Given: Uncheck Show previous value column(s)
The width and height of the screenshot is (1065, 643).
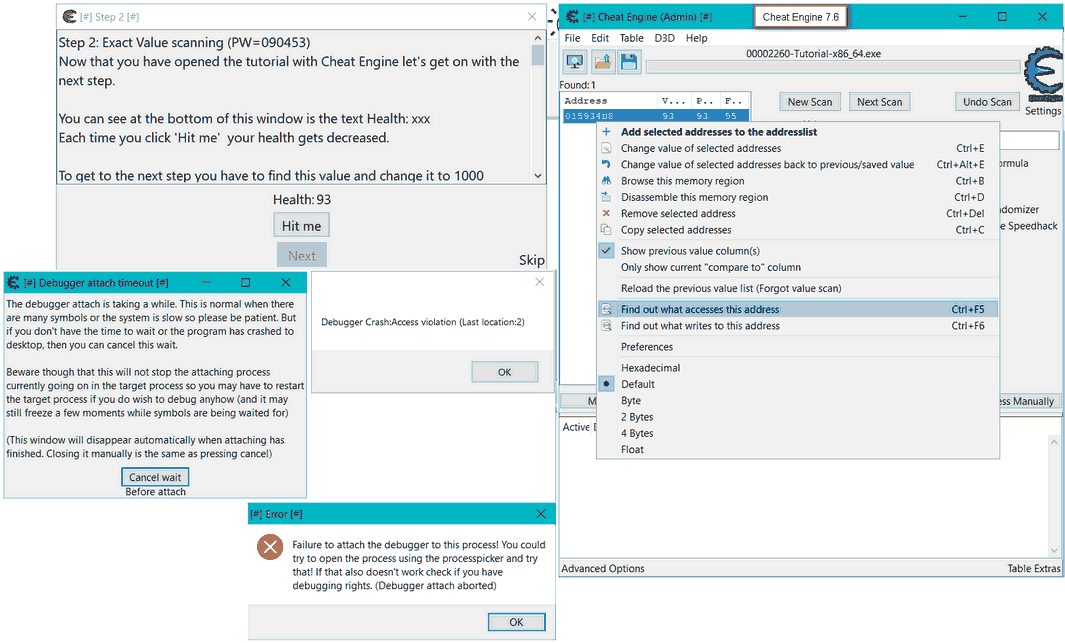Looking at the screenshot, I should (x=606, y=250).
